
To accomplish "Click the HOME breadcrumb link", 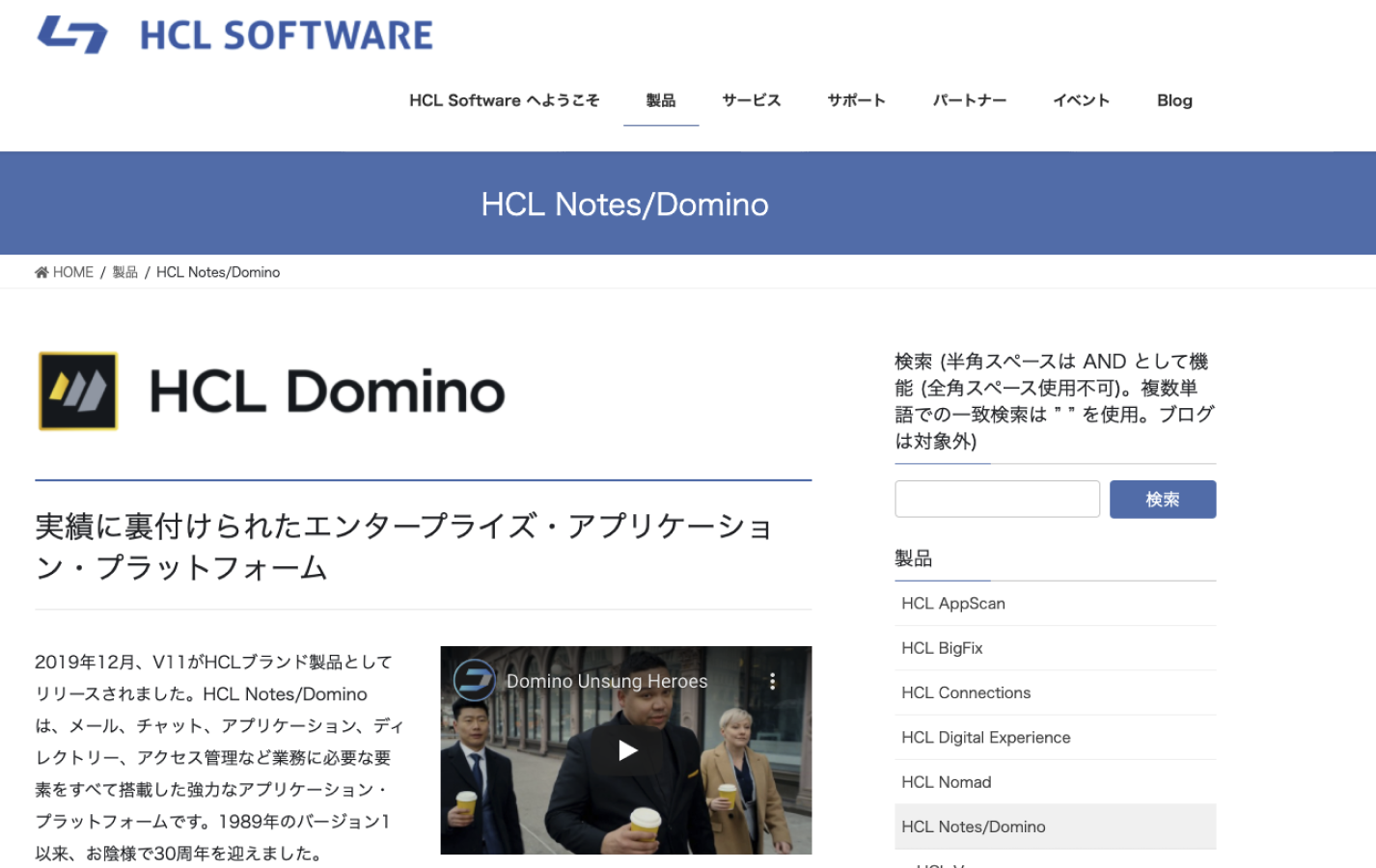I will pyautogui.click(x=73, y=273).
